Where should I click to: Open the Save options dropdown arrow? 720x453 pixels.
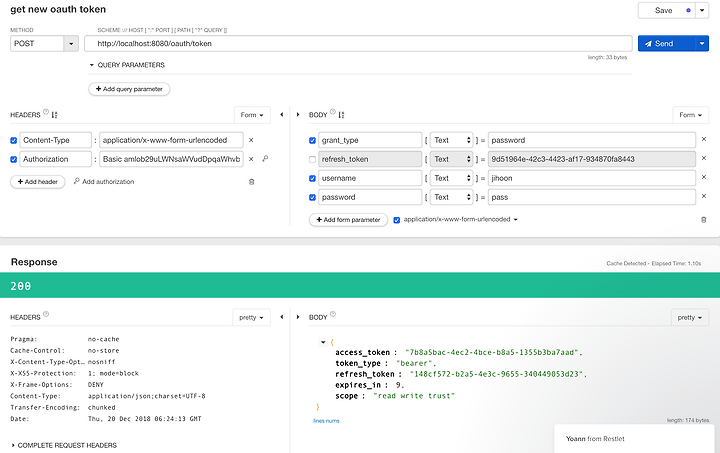coord(702,10)
